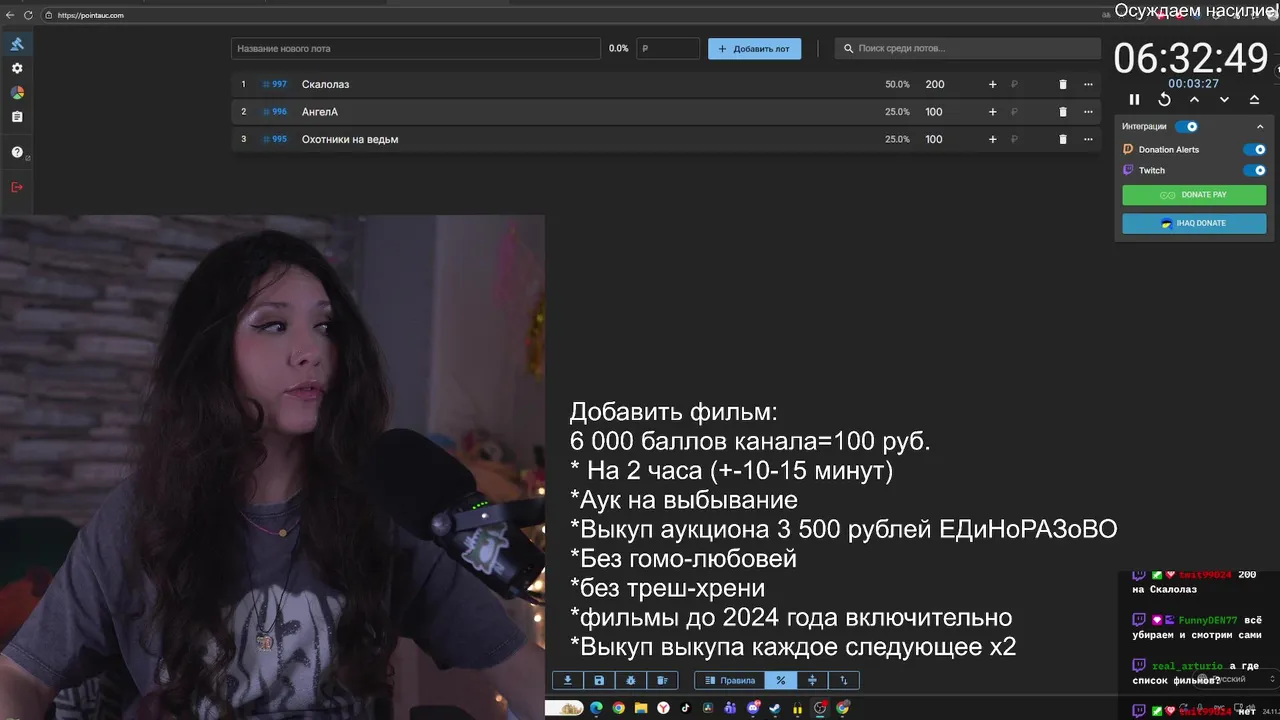Screen dimensions: 1280x720
Task: Open the Правила rules button
Action: [x=730, y=680]
